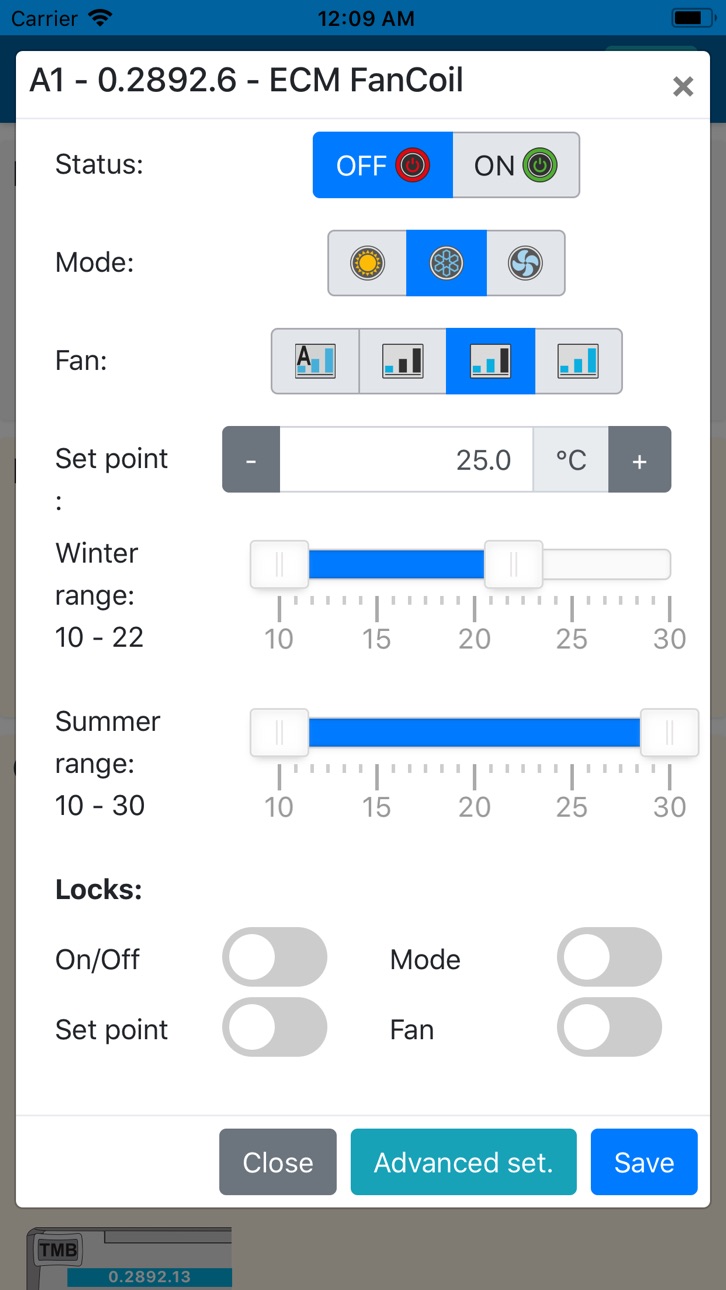Increase set point with plus button

pos(640,460)
